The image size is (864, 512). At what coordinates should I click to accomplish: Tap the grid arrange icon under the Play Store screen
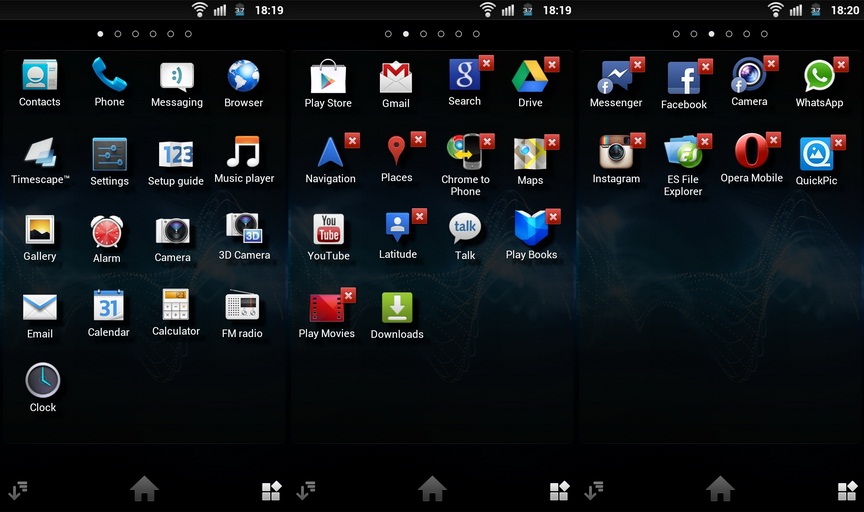(559, 491)
